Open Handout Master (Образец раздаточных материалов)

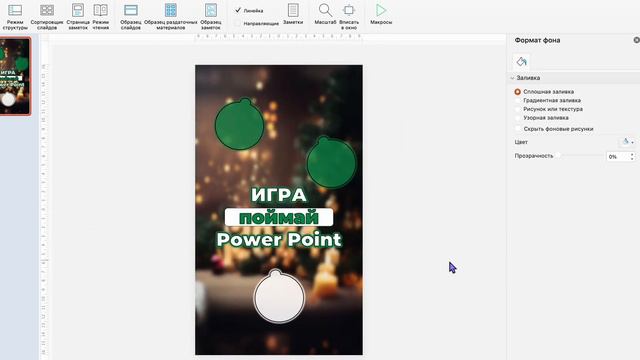pyautogui.click(x=171, y=16)
